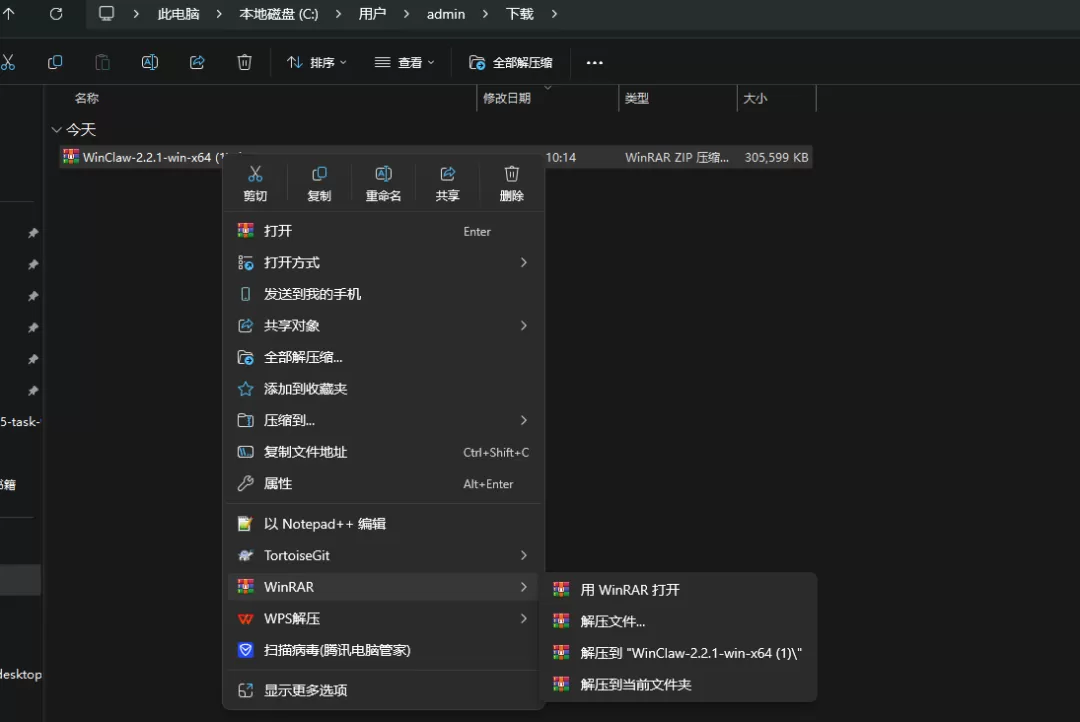Click 用户 breadcrumb segment

pyautogui.click(x=372, y=14)
